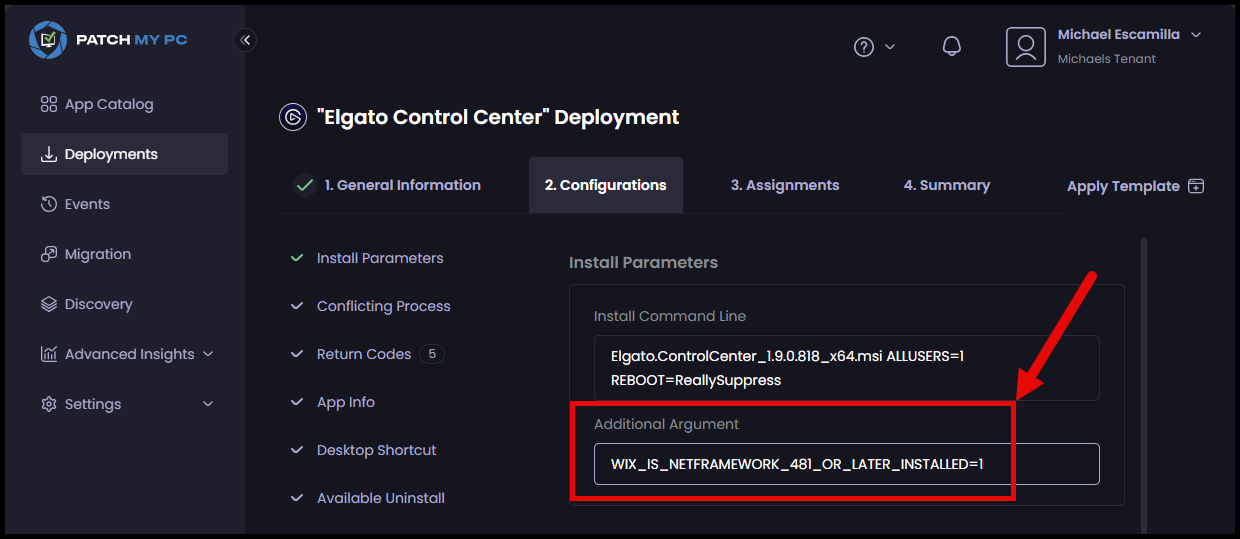Screen dimensions: 1240x539
Task: Switch to 1. General Information tab
Action: pyautogui.click(x=388, y=185)
